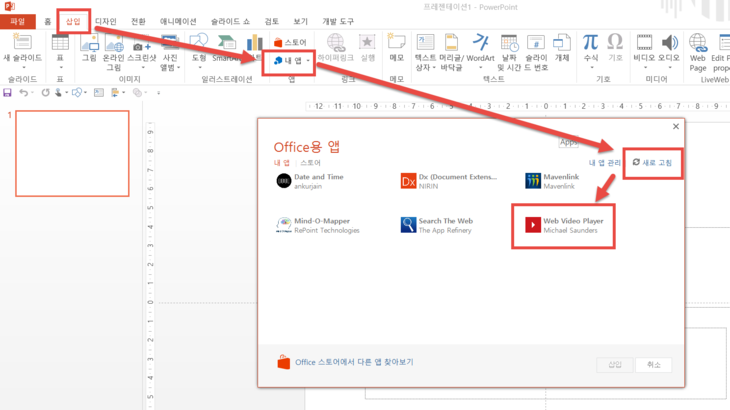Select the Search The Web app

pyautogui.click(x=437, y=225)
